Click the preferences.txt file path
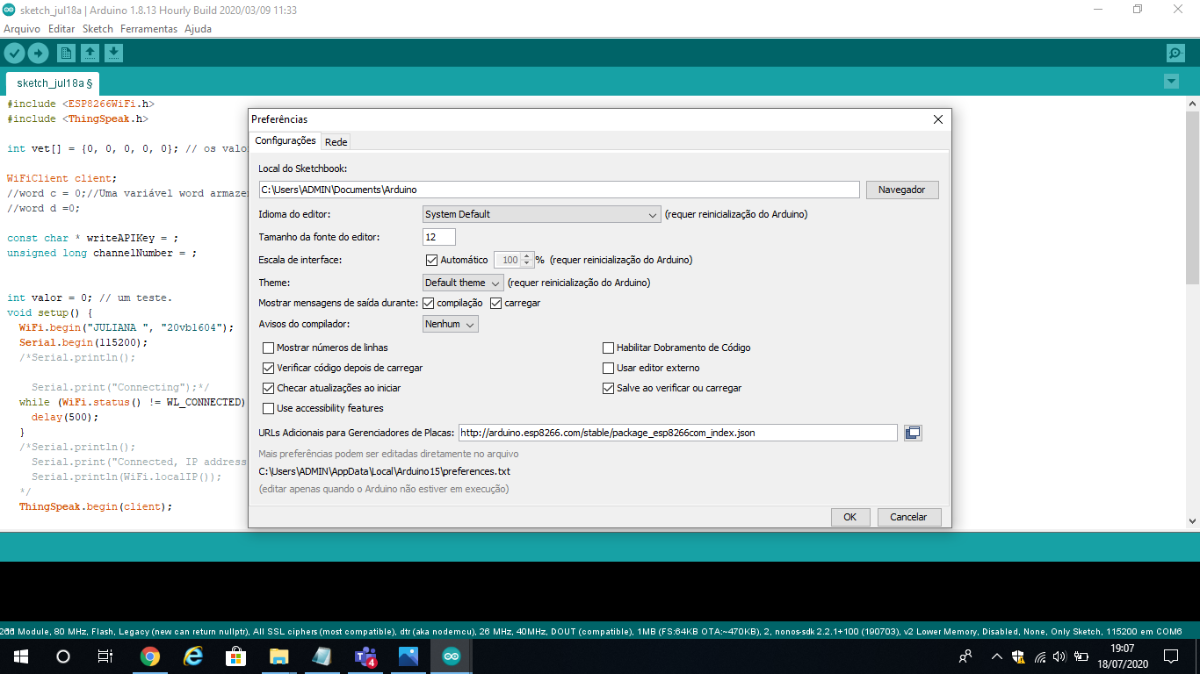Viewport: 1200px width, 674px height. pyautogui.click(x=384, y=471)
